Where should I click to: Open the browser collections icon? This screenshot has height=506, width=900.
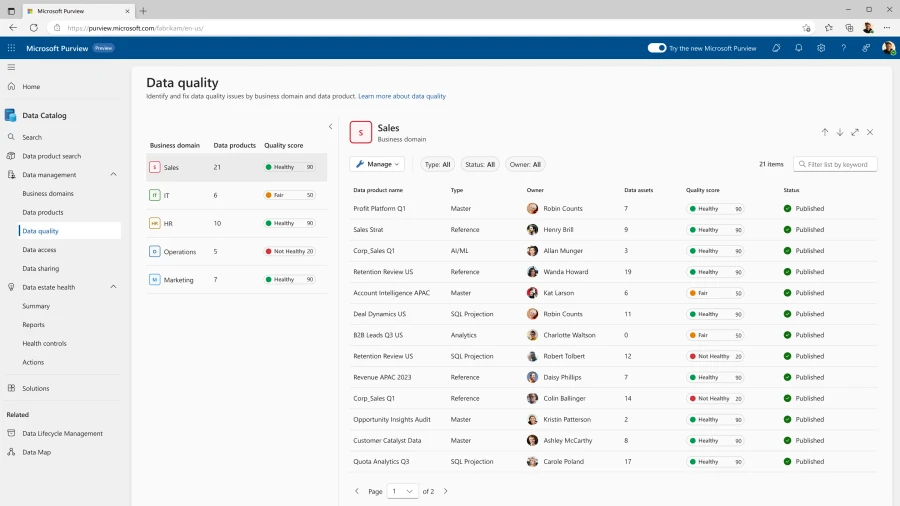point(849,28)
